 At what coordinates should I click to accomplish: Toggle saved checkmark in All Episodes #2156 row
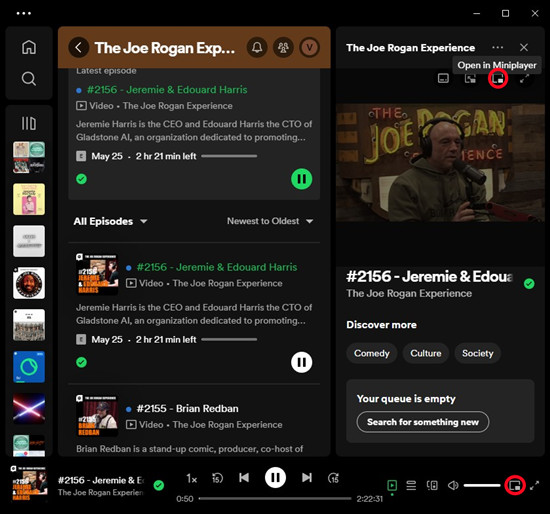[x=81, y=362]
